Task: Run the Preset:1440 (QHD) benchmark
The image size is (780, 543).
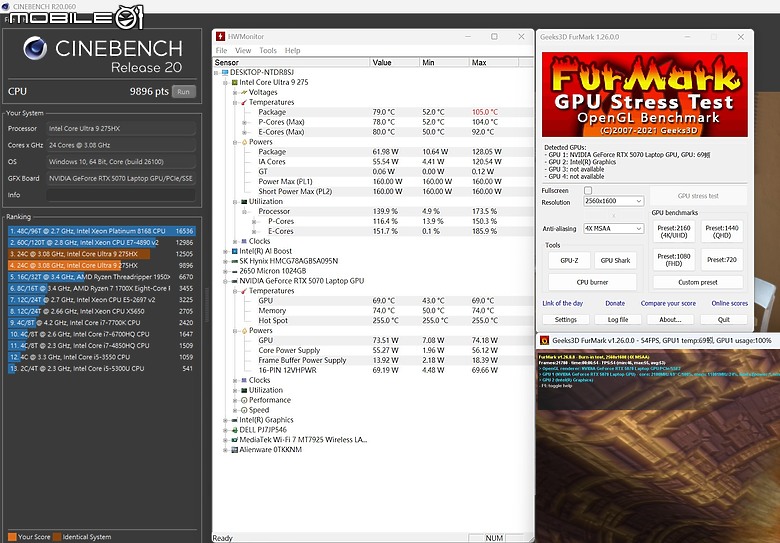Action: point(722,231)
